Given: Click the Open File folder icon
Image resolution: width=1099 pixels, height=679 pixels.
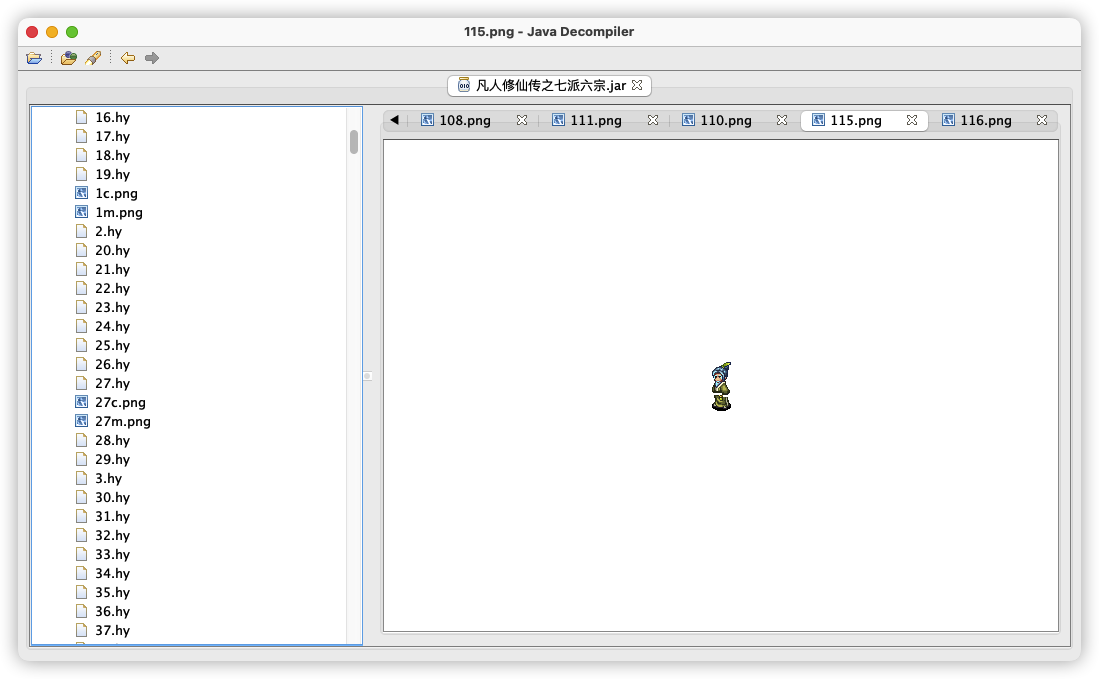Looking at the screenshot, I should 34,58.
